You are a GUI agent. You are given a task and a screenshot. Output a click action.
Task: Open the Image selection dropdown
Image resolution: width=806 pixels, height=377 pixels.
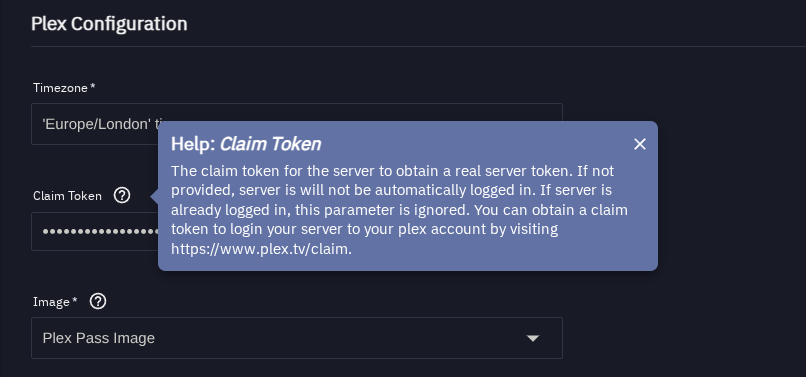297,338
